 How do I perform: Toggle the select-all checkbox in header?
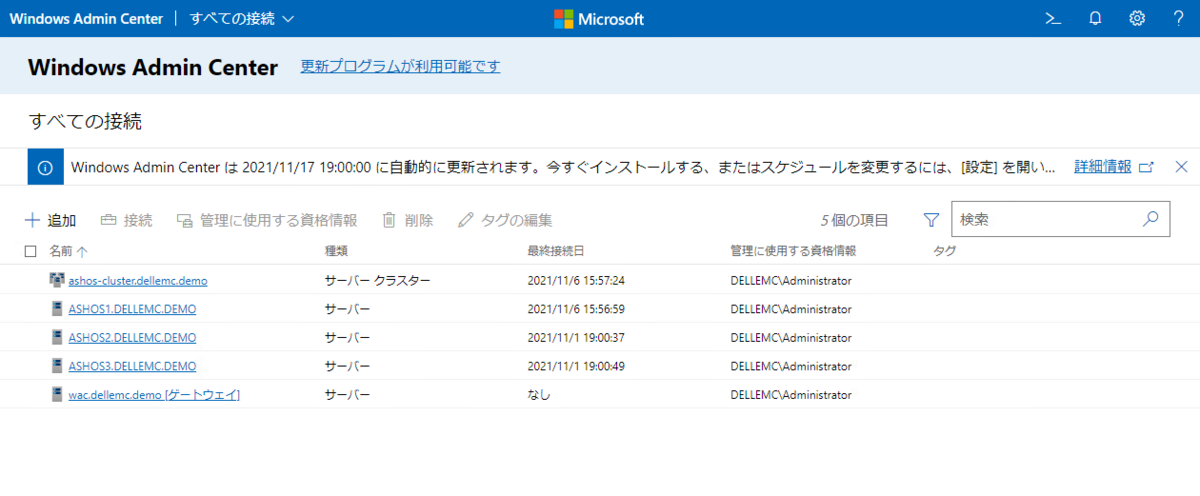[x=30, y=251]
